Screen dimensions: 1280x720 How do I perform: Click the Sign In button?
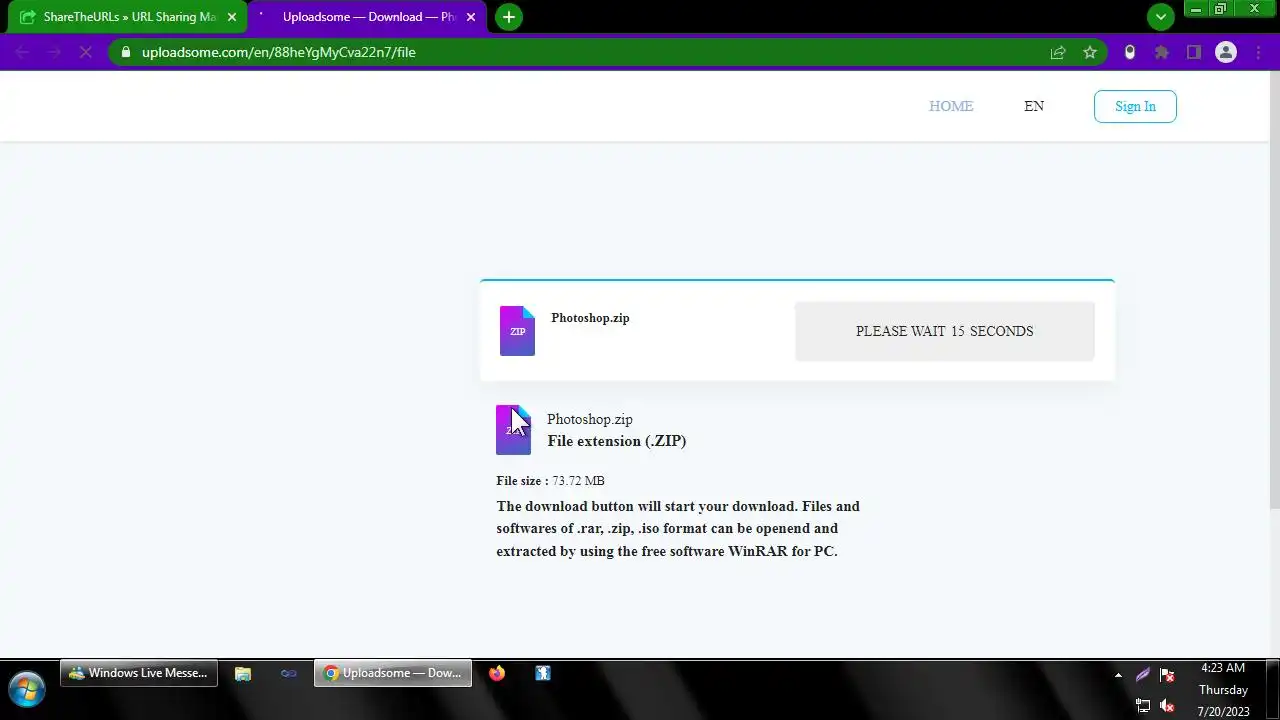1135,107
